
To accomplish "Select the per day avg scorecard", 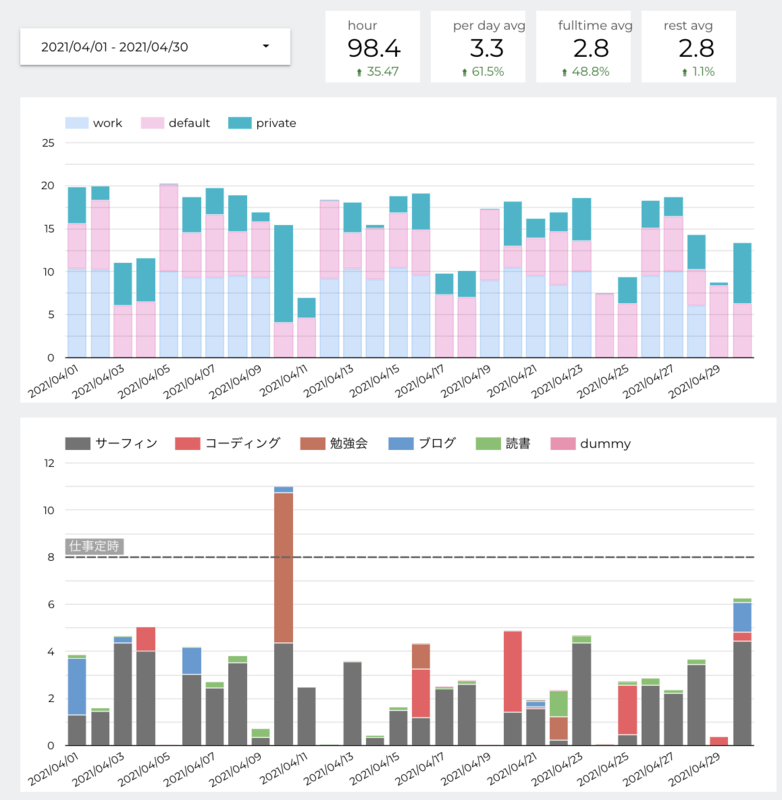I will pyautogui.click(x=478, y=47).
